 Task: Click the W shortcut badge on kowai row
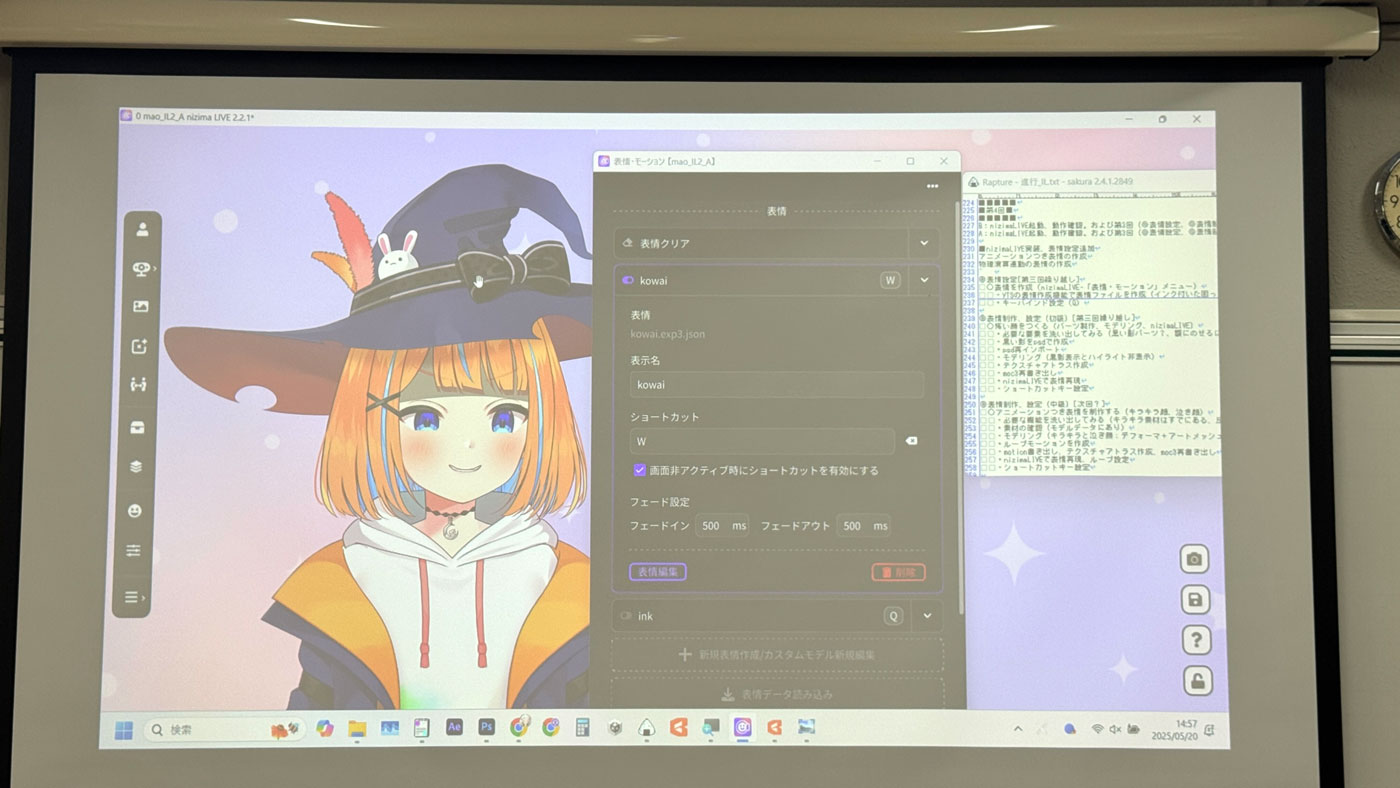coord(890,281)
